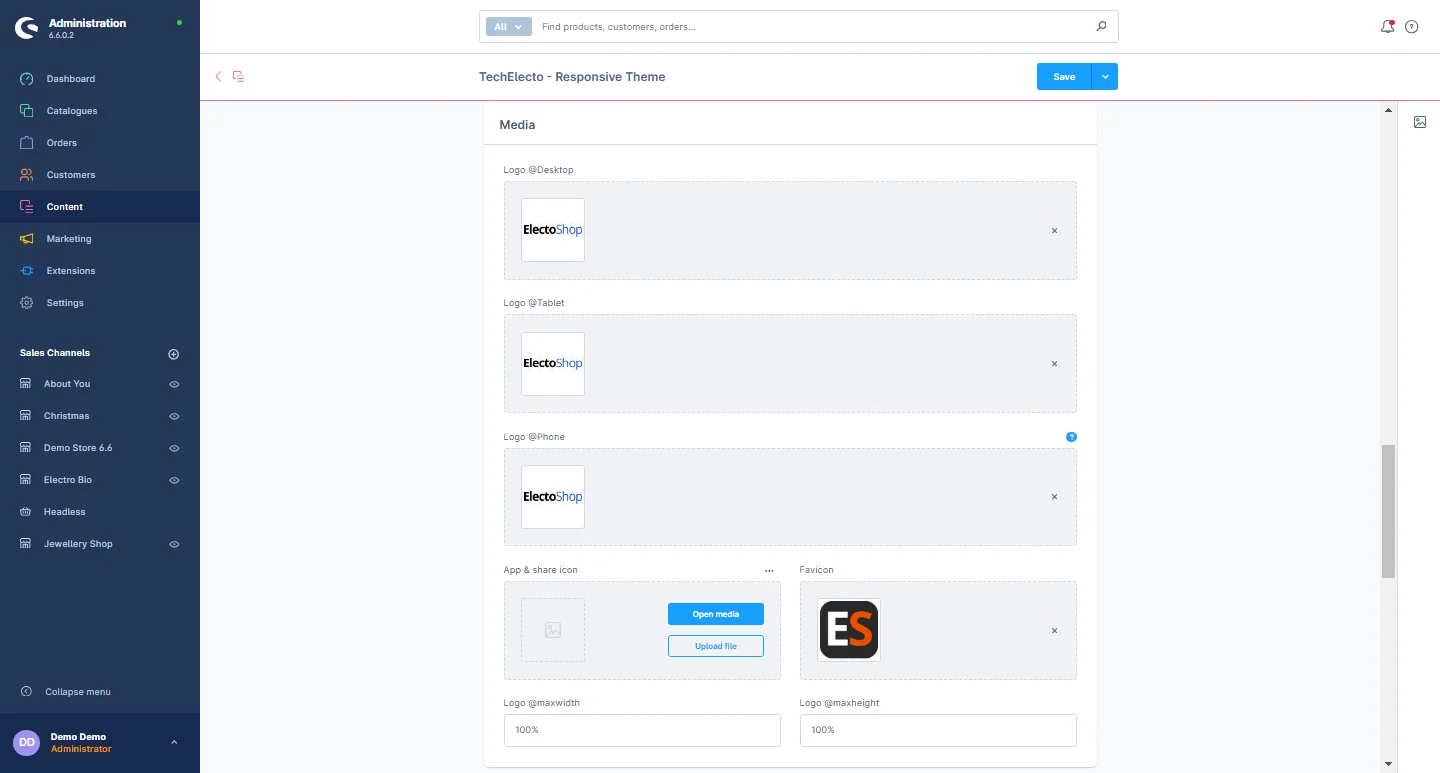Expand the Demo Demo user menu
Screen dimensions: 1440x773
pos(174,742)
